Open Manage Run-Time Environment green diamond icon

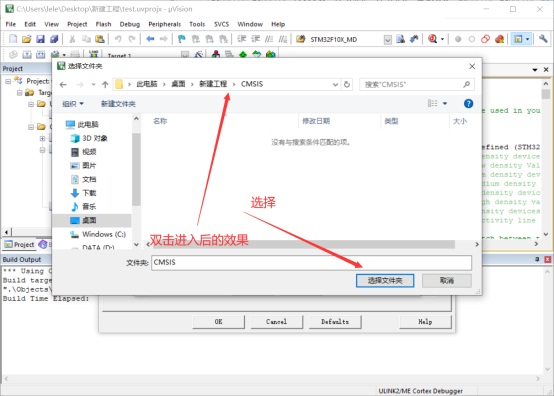(x=243, y=54)
